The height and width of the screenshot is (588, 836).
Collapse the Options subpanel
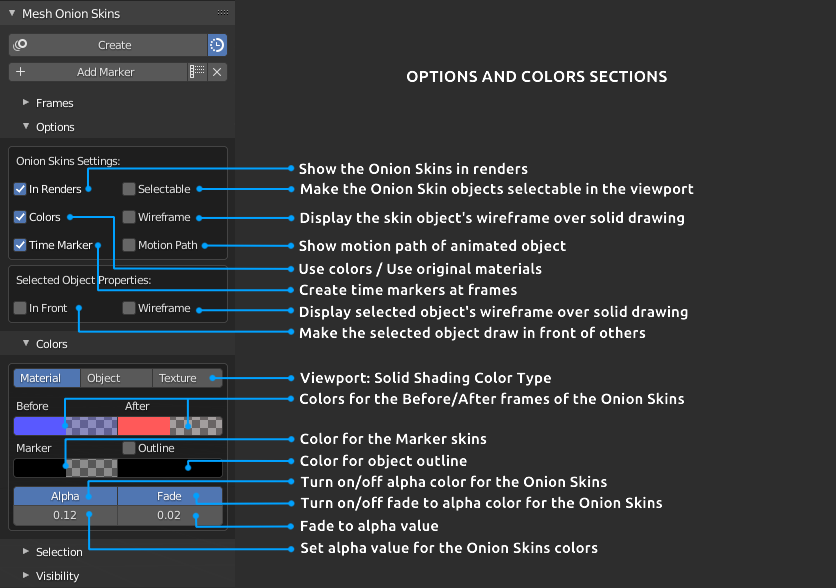pyautogui.click(x=26, y=127)
